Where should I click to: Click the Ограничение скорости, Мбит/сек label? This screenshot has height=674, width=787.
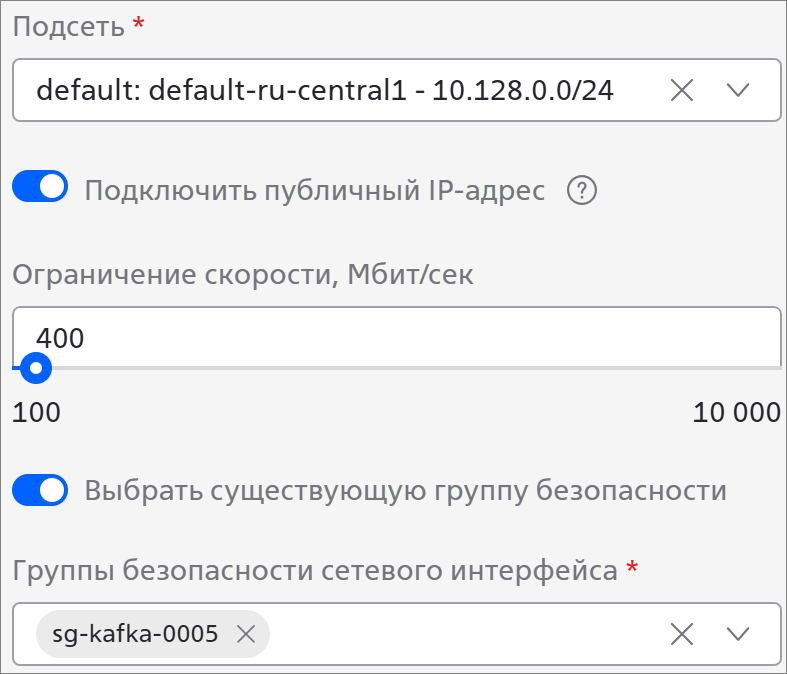242,275
